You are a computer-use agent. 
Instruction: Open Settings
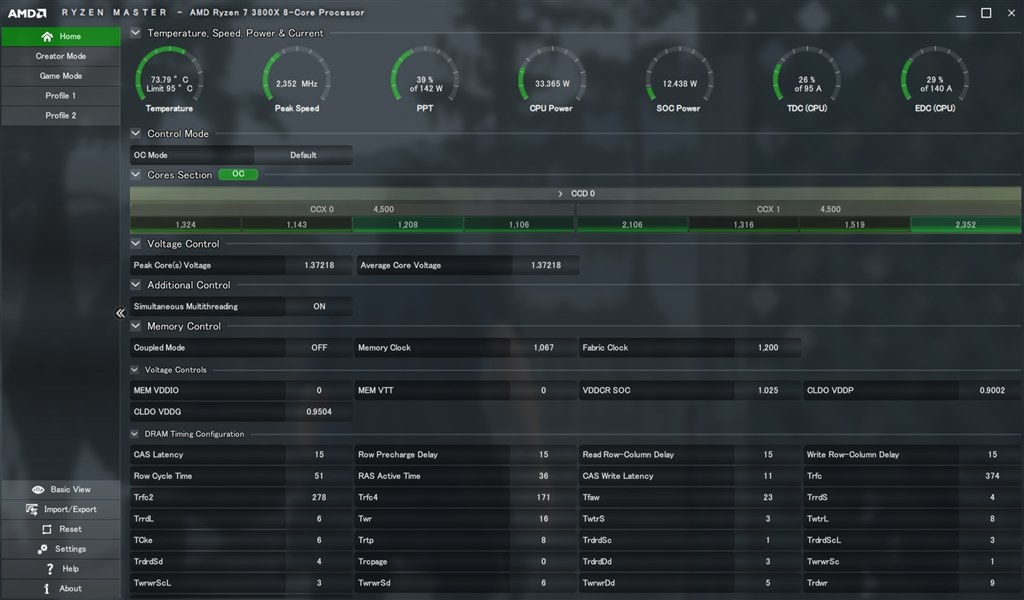(x=61, y=549)
